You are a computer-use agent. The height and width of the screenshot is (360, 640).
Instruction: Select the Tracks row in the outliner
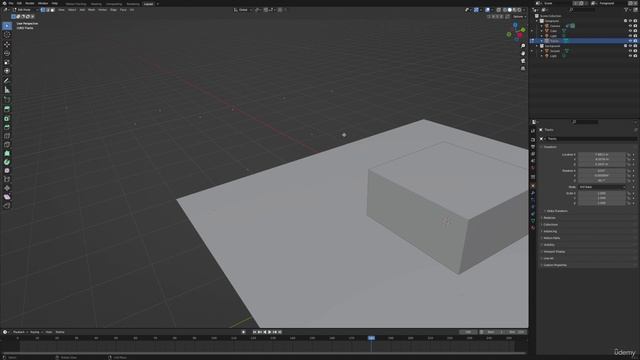pos(584,41)
